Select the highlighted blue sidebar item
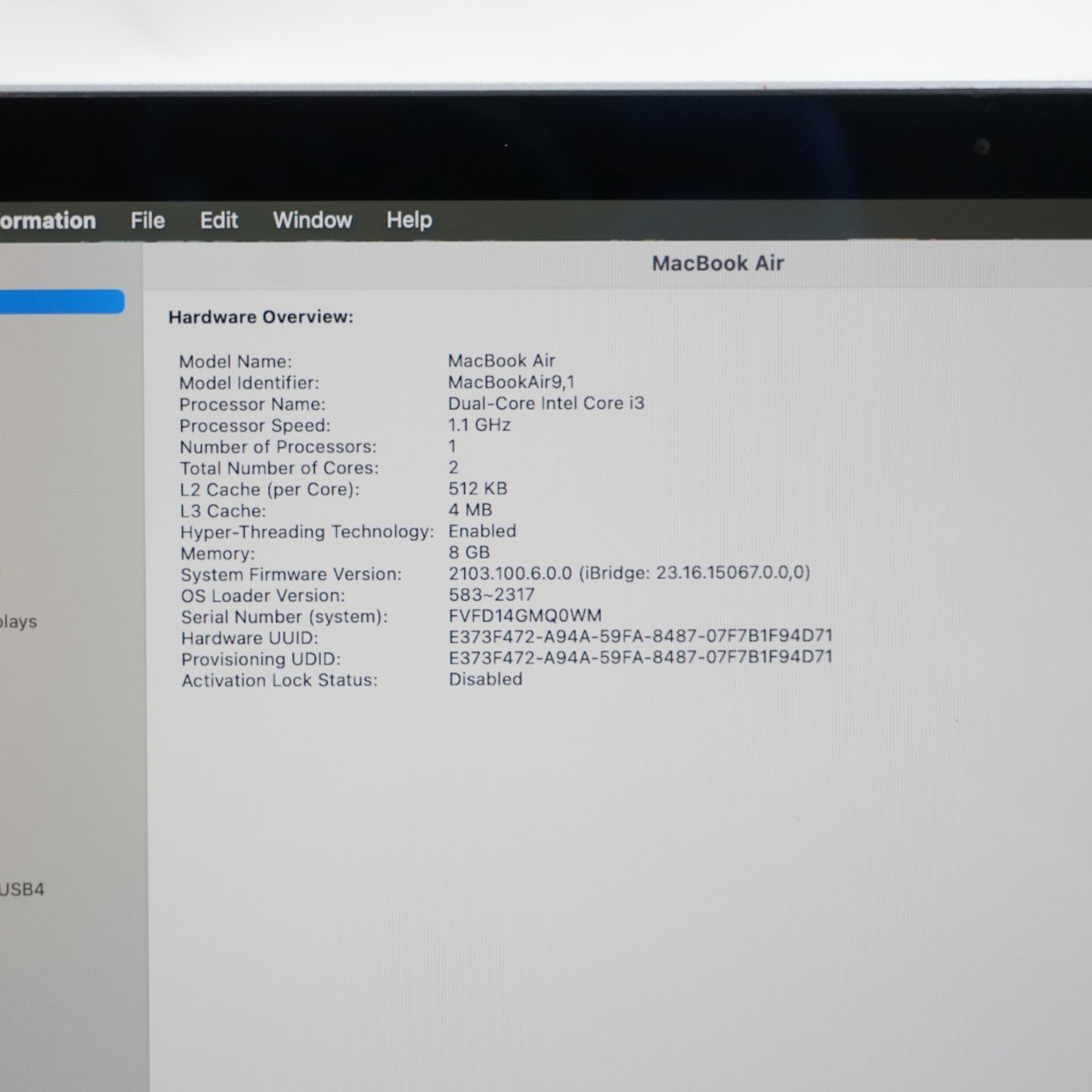Screen dimensions: 1092x1092 [x=62, y=302]
